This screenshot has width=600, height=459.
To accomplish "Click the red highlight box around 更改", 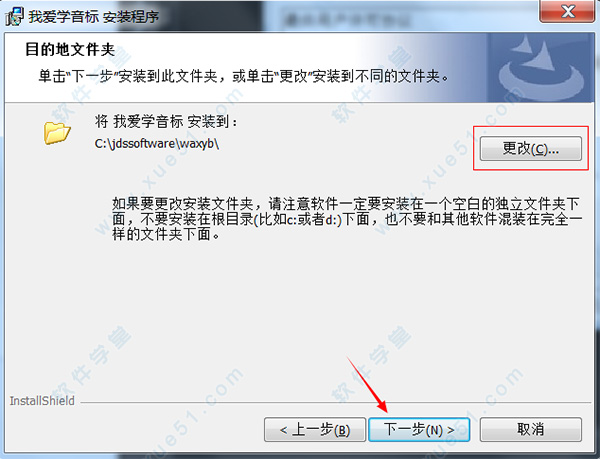I will coord(531,148).
